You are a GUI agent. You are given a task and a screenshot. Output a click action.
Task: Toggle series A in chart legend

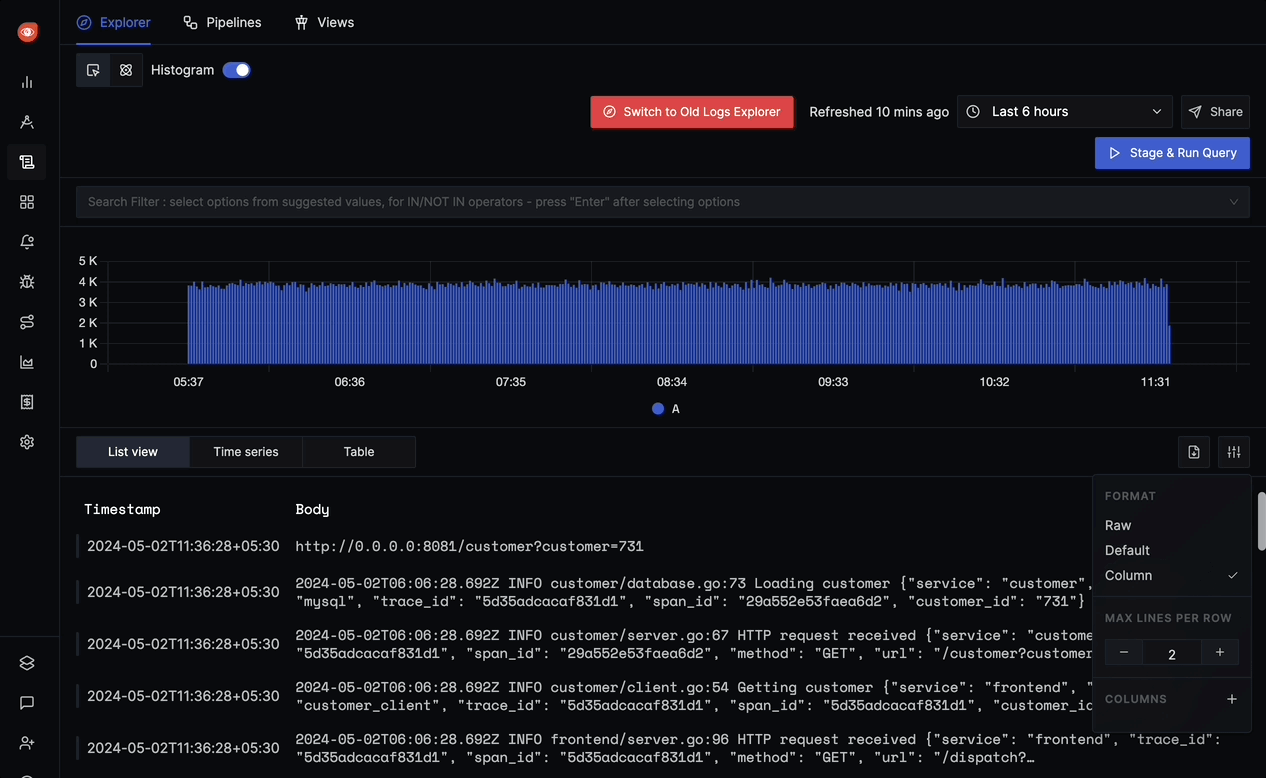tap(666, 409)
